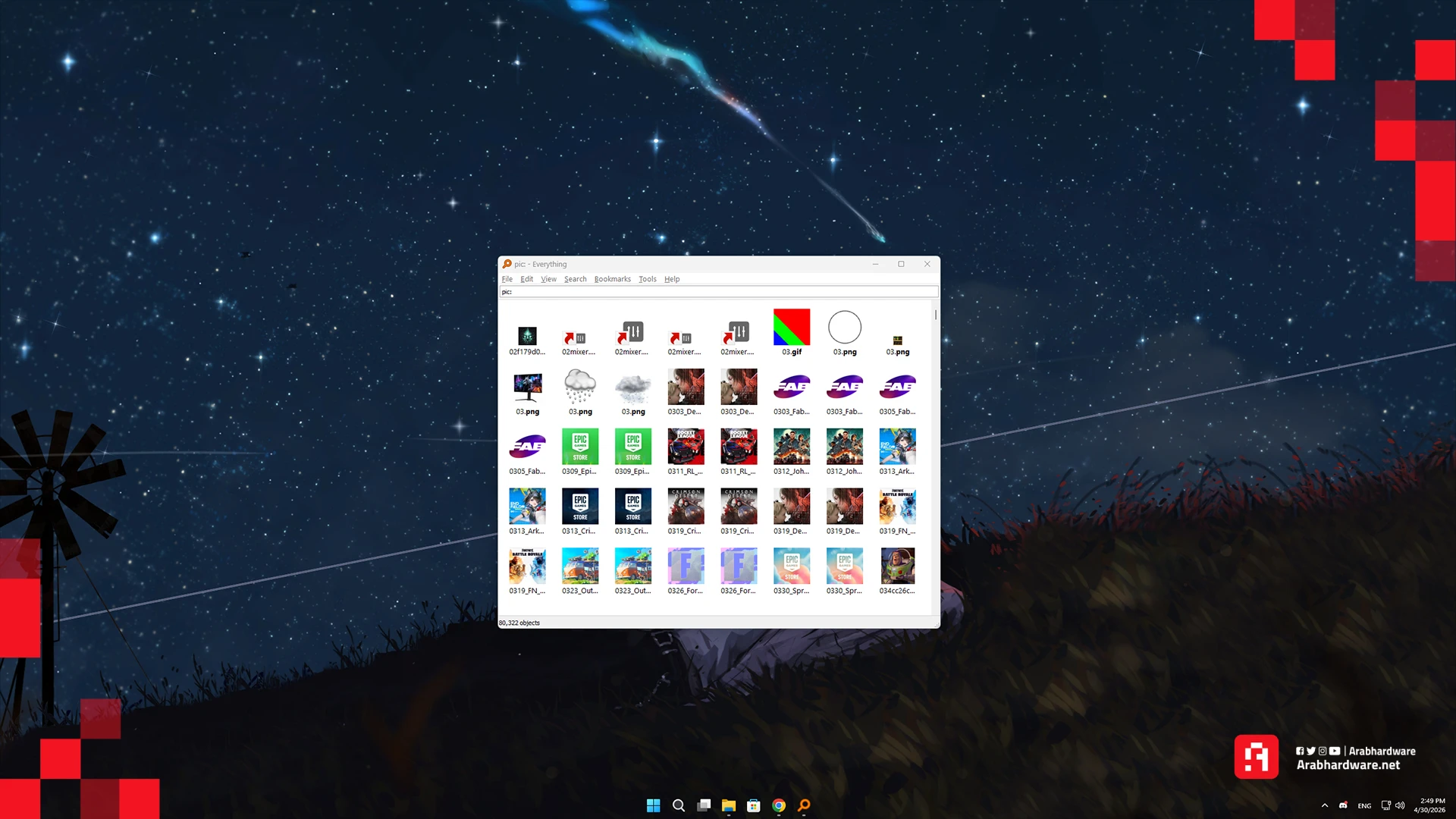Click in the pic: search field
This screenshot has width=1456, height=819.
717,292
